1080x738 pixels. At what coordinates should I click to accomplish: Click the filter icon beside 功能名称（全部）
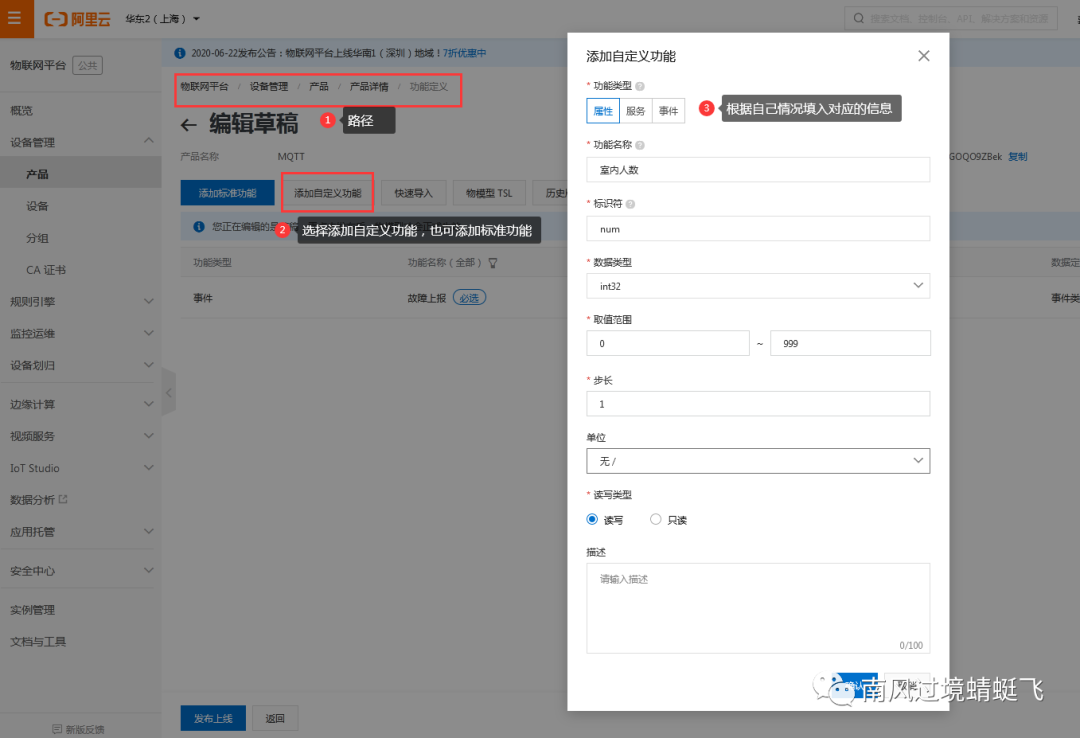point(493,263)
